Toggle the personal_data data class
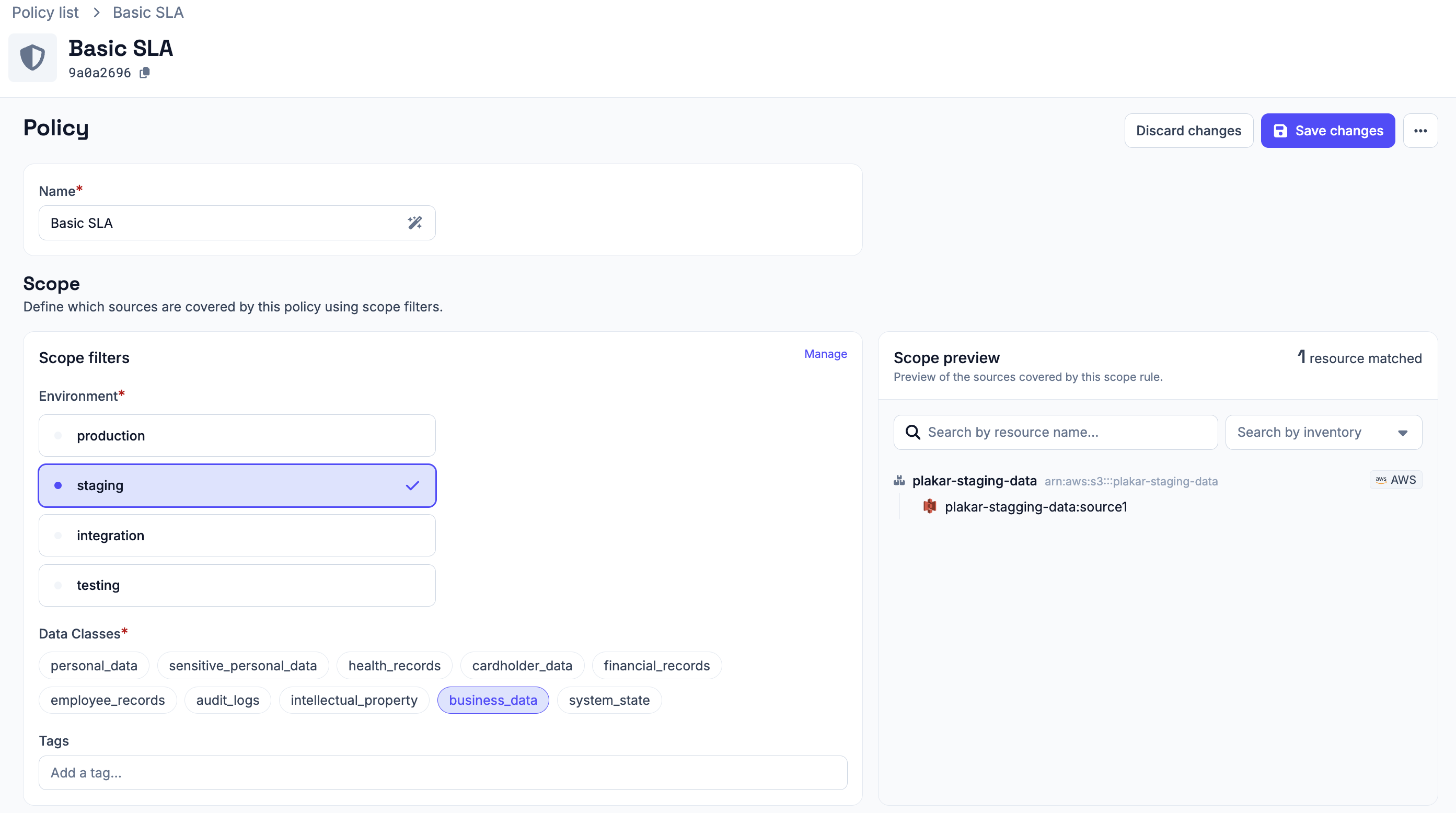This screenshot has width=1456, height=813. (x=94, y=666)
